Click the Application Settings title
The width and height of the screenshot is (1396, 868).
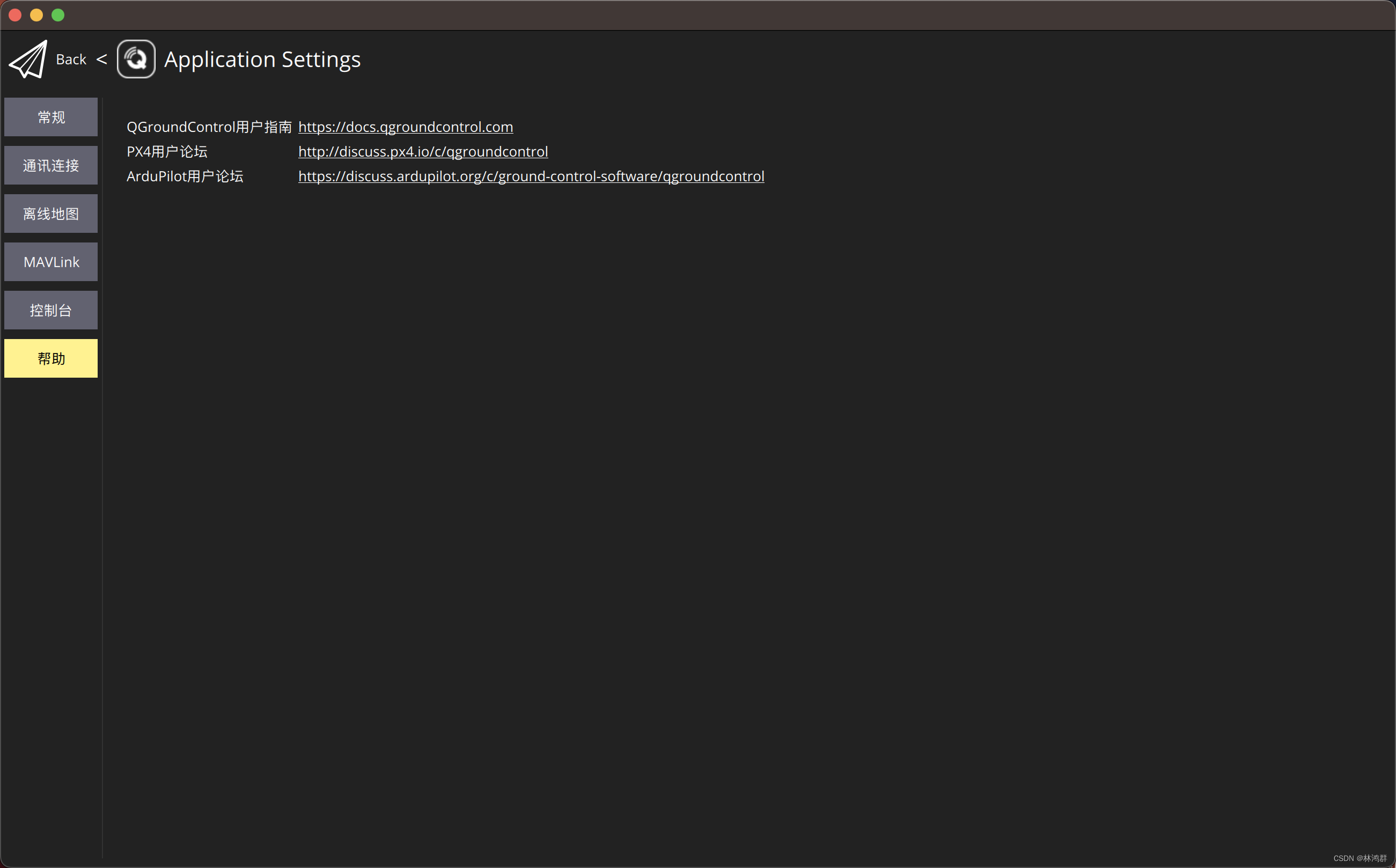click(x=262, y=60)
